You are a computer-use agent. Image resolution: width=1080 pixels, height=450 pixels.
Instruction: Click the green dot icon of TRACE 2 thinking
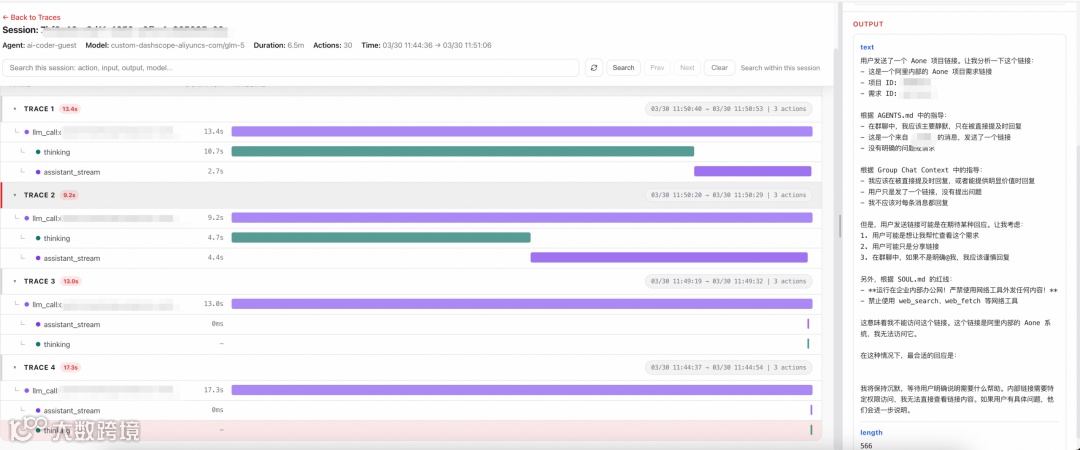38,238
